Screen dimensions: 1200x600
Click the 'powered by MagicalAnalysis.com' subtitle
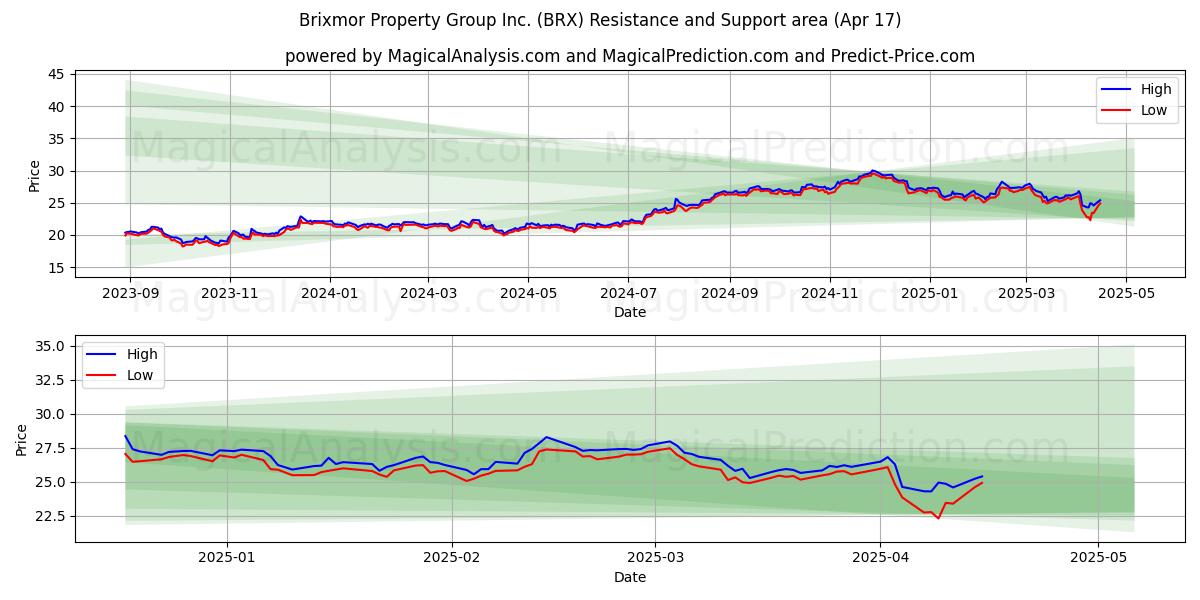click(x=630, y=56)
